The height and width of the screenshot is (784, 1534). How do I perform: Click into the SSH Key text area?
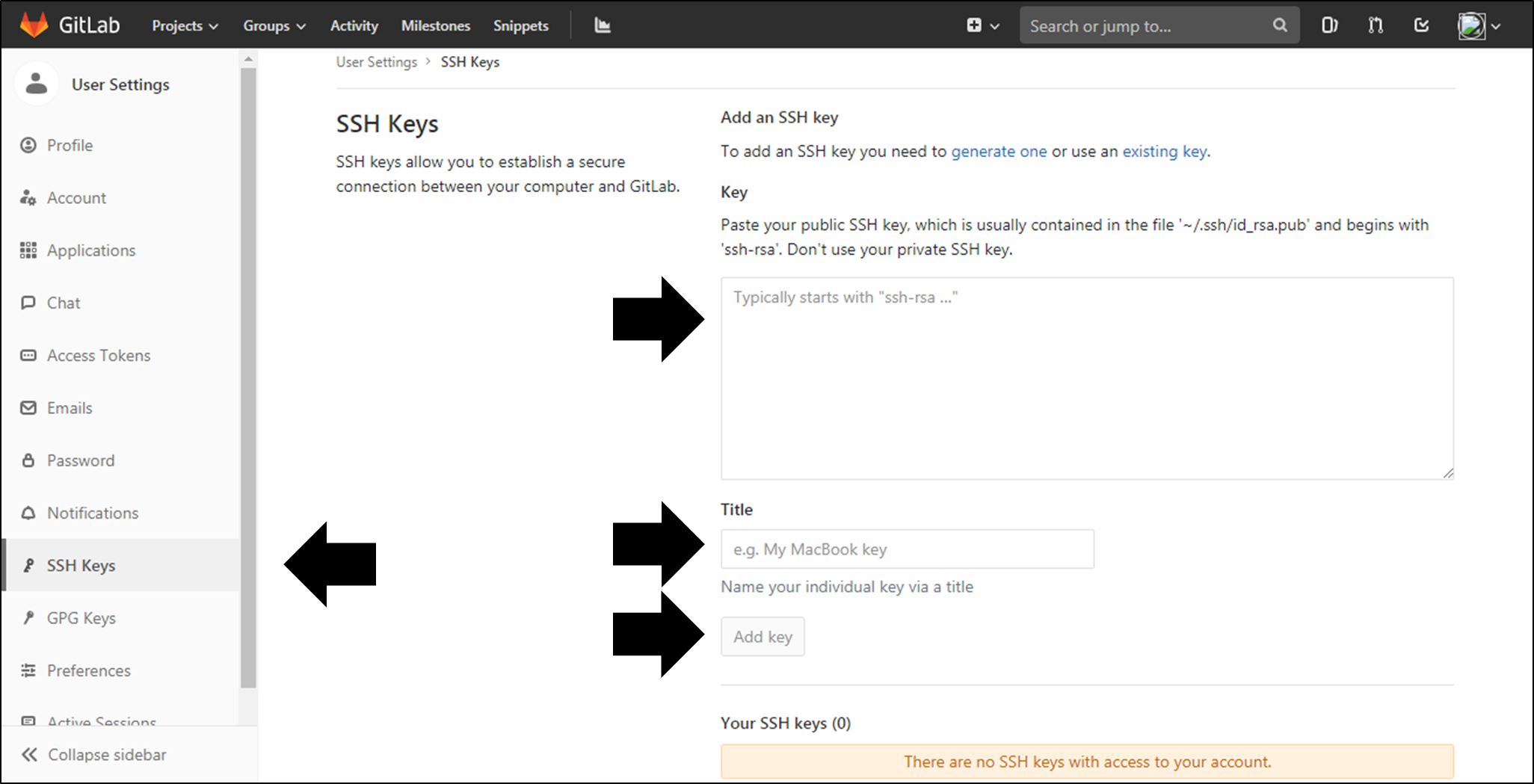1086,378
